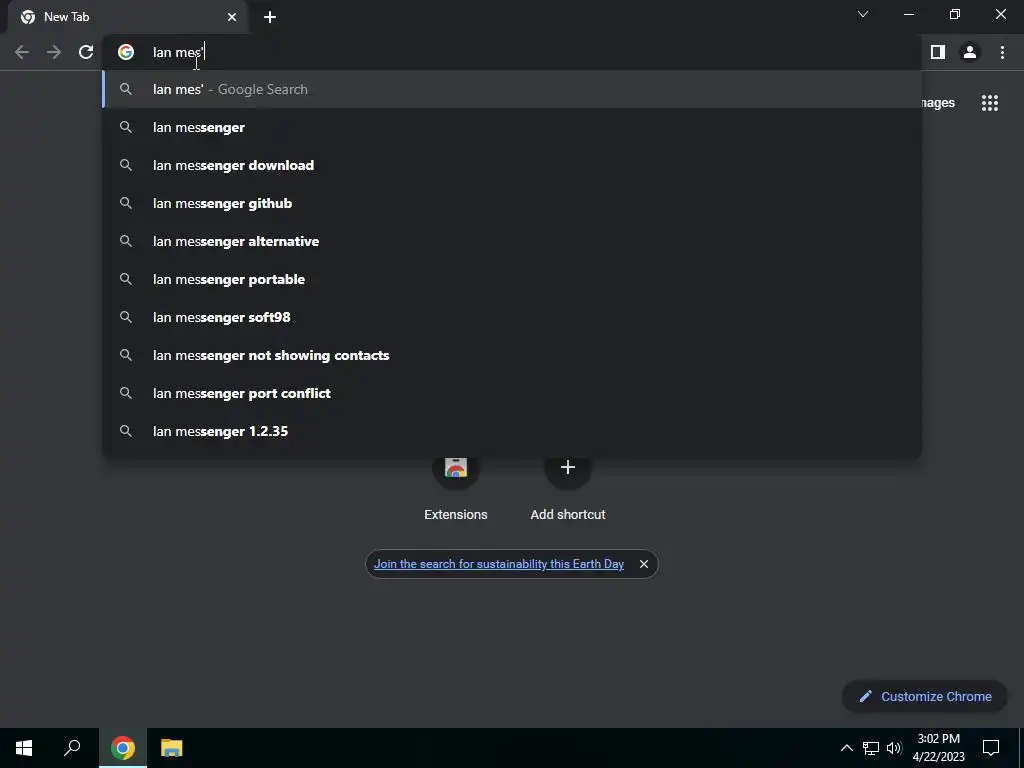1024x768 pixels.
Task: Click the Chrome taskbar icon
Action: click(123, 748)
